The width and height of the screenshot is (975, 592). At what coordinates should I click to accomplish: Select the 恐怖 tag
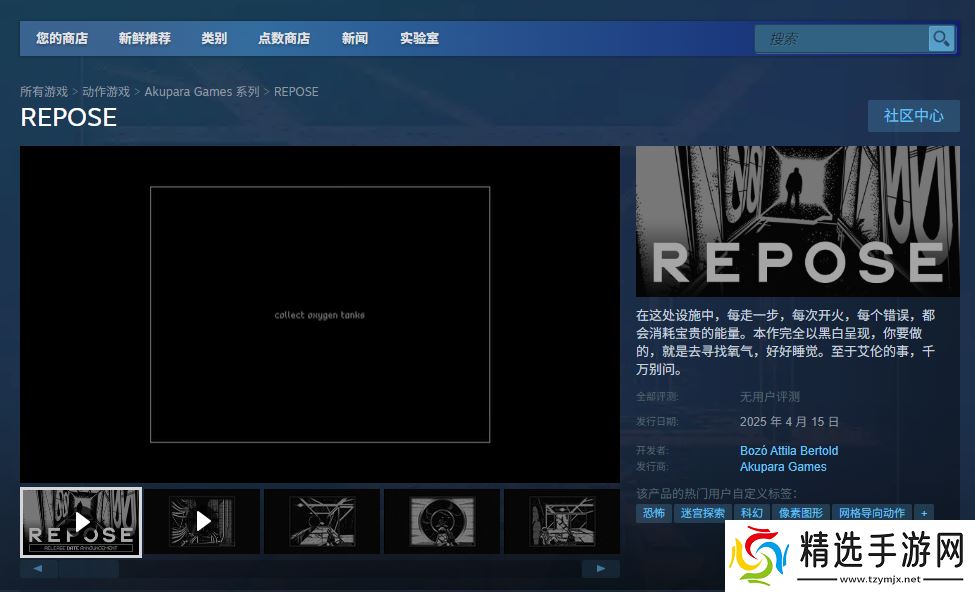(654, 513)
